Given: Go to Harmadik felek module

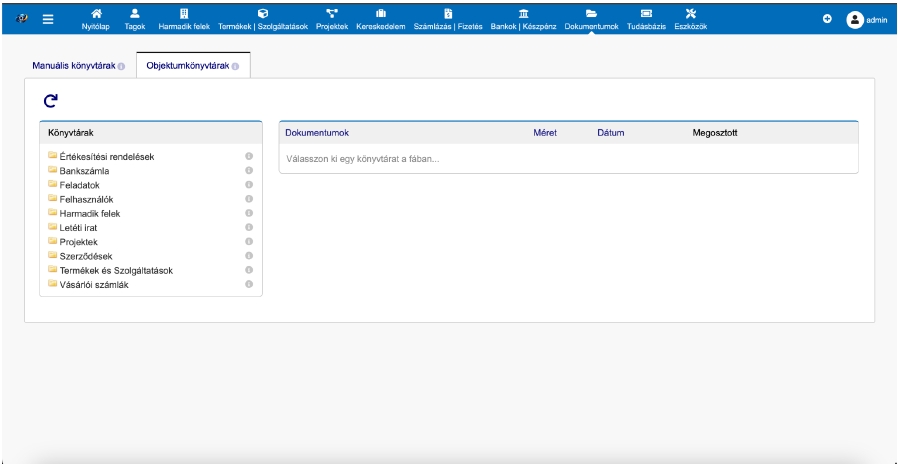Looking at the screenshot, I should tap(184, 18).
